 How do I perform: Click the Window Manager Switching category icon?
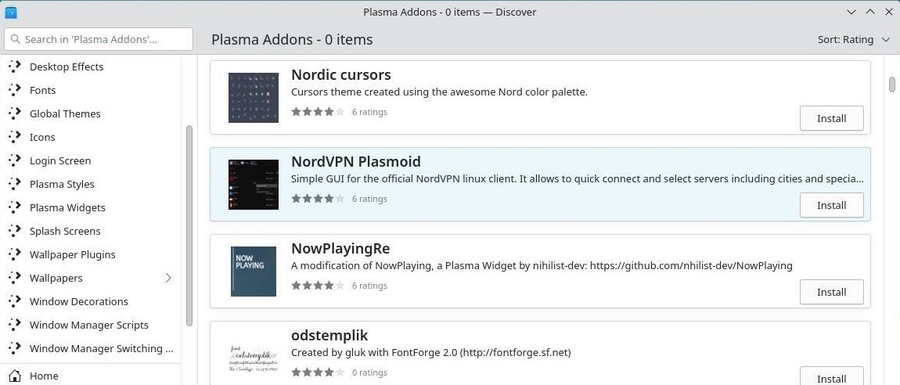[x=15, y=349]
